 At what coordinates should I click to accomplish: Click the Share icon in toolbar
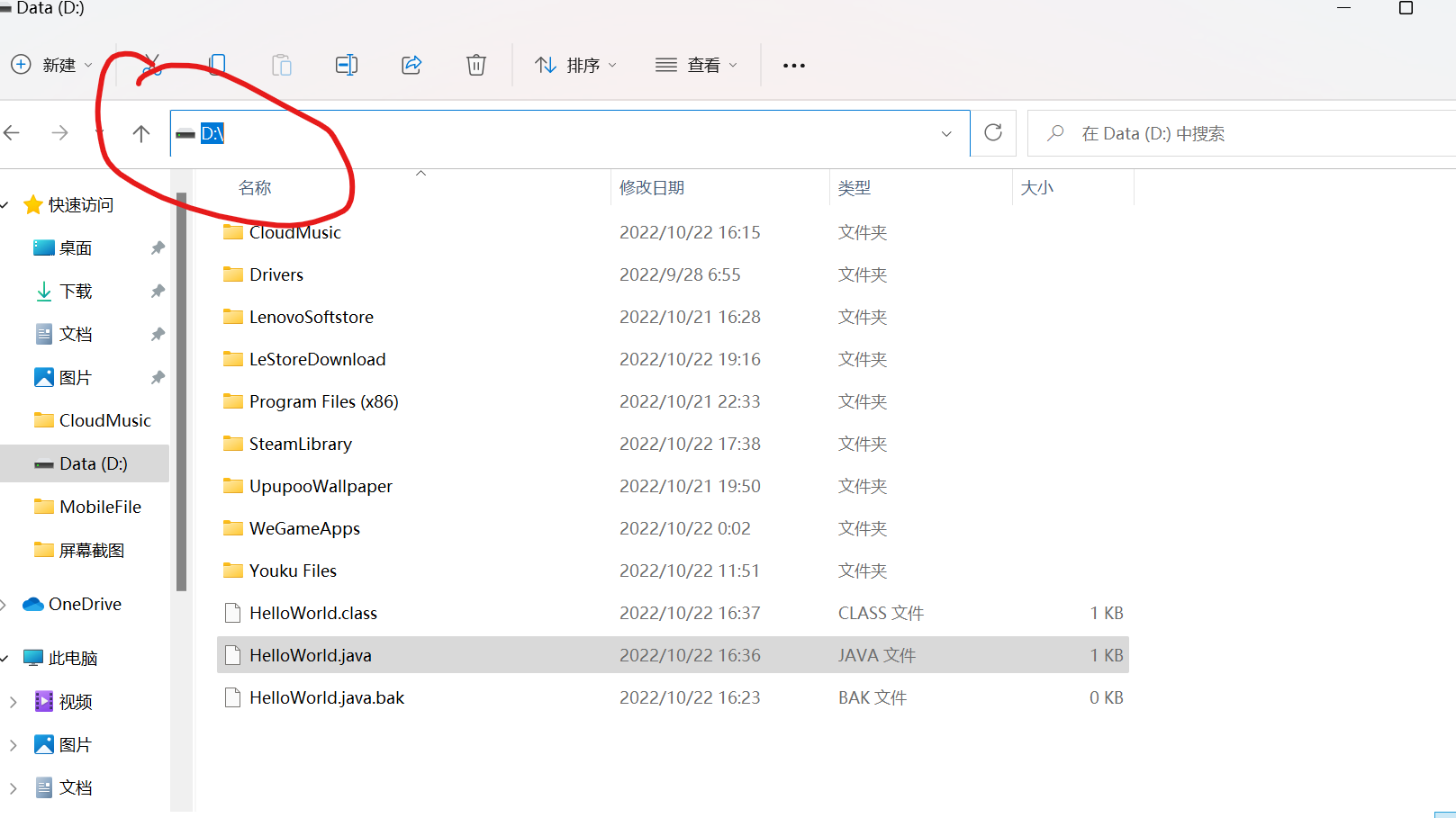[411, 65]
